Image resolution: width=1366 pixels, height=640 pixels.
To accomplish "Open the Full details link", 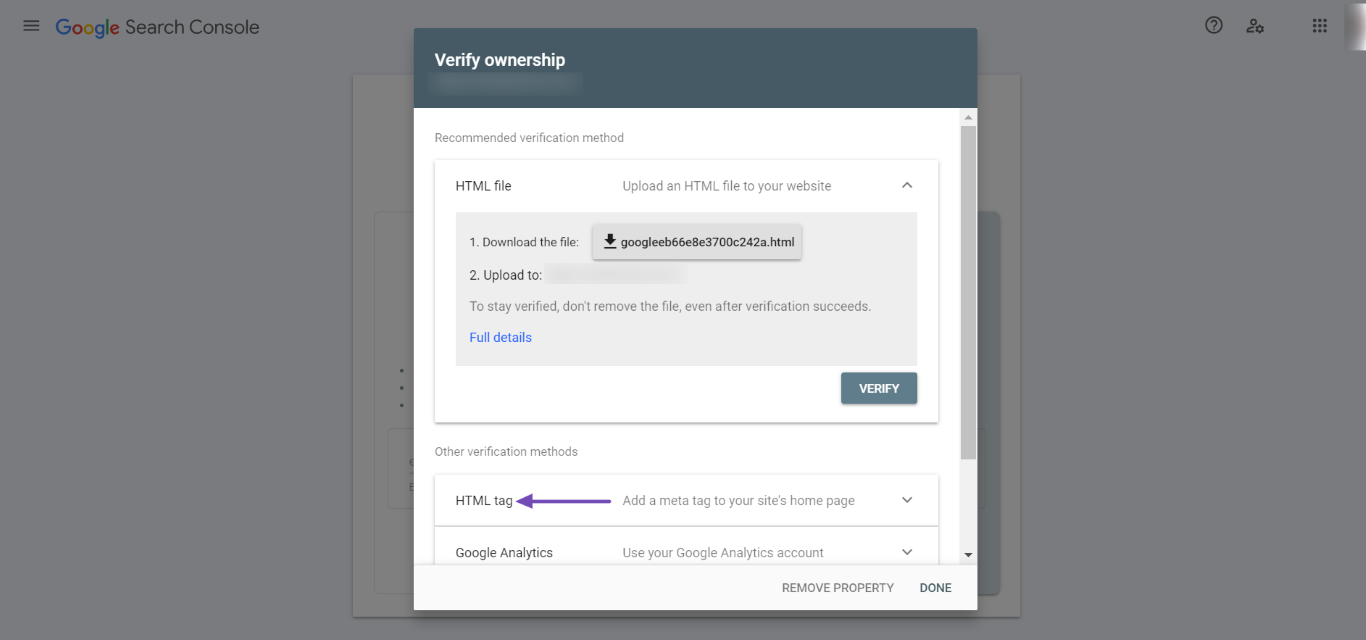I will (500, 337).
